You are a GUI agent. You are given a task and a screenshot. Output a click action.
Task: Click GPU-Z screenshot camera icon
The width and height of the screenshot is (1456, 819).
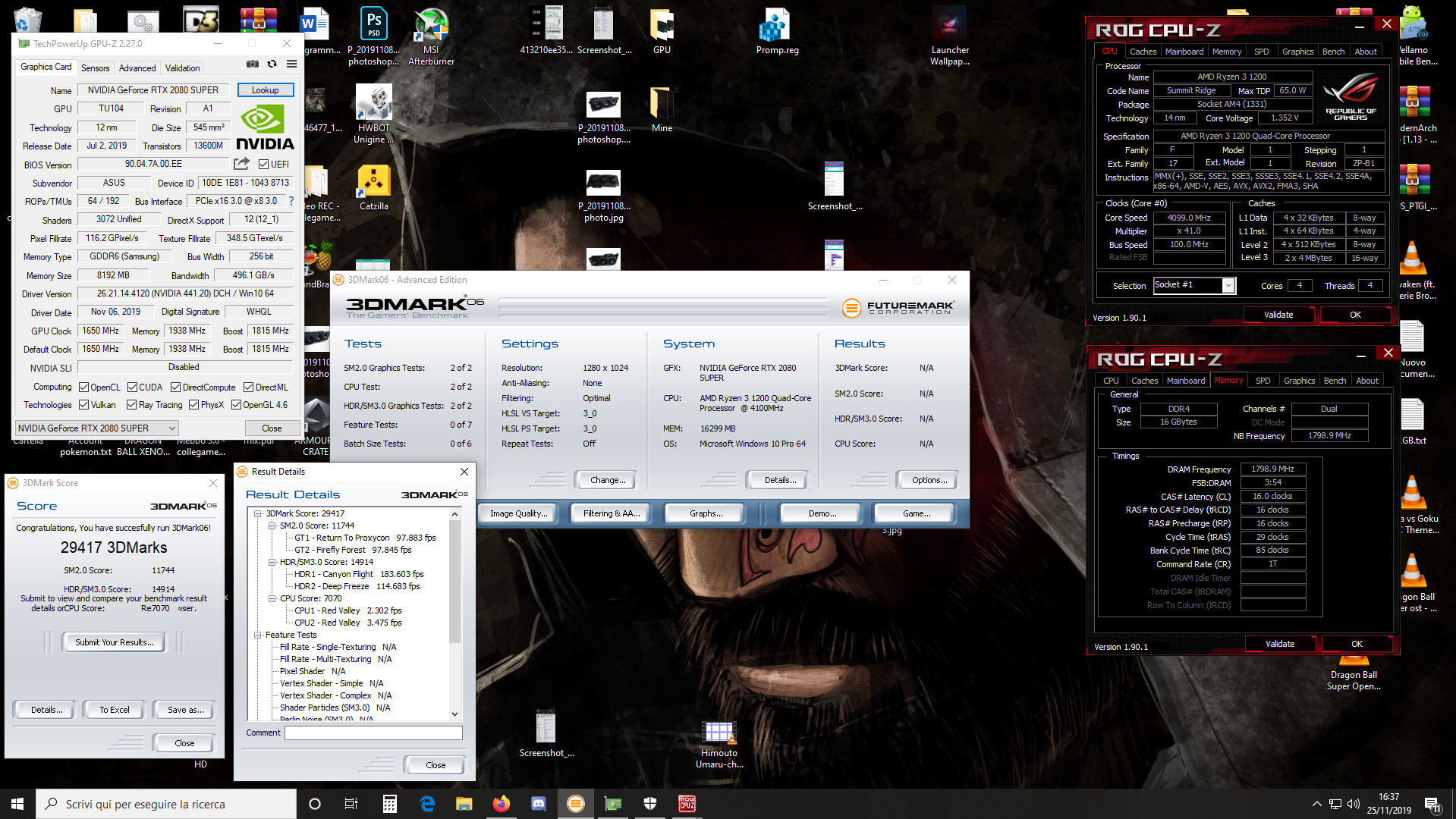click(x=253, y=64)
